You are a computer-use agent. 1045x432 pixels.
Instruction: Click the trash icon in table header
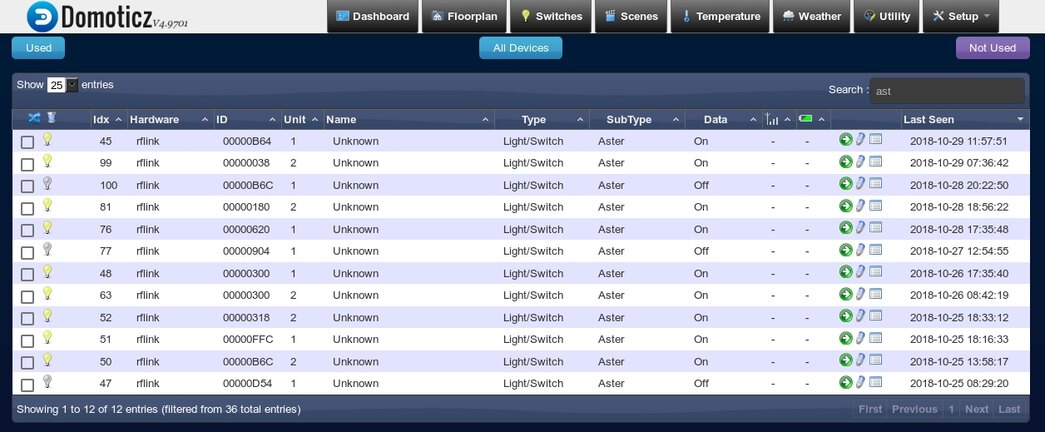[51, 118]
